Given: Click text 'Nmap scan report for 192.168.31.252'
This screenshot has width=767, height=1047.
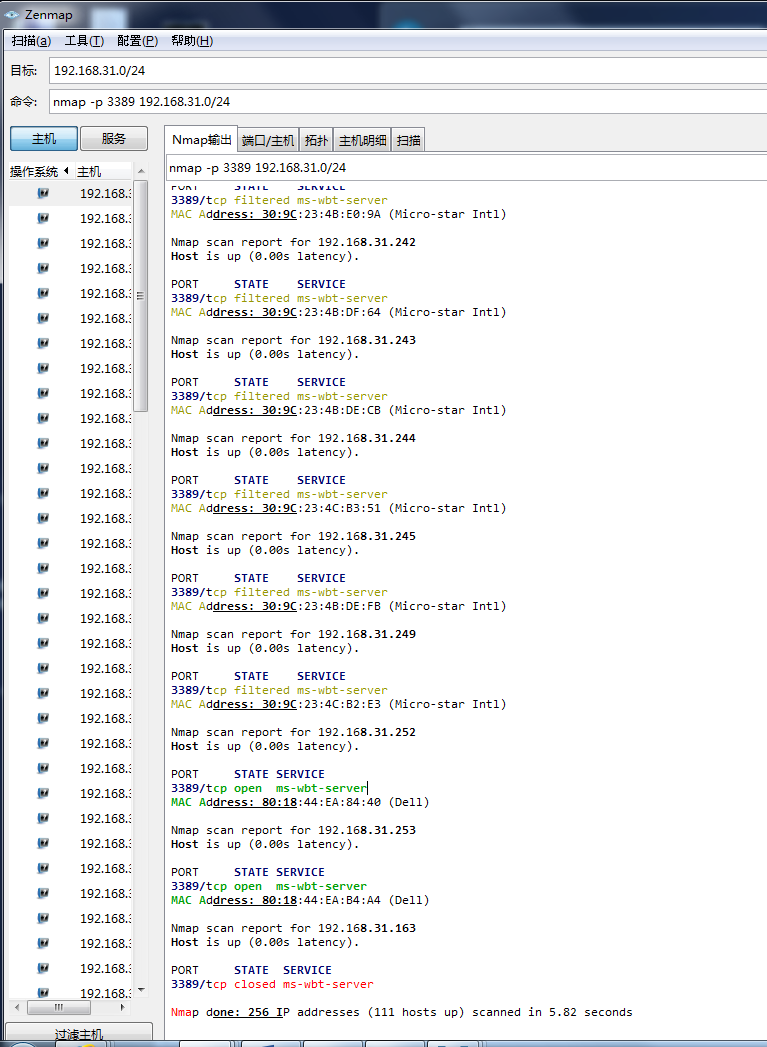Looking at the screenshot, I should click(293, 732).
